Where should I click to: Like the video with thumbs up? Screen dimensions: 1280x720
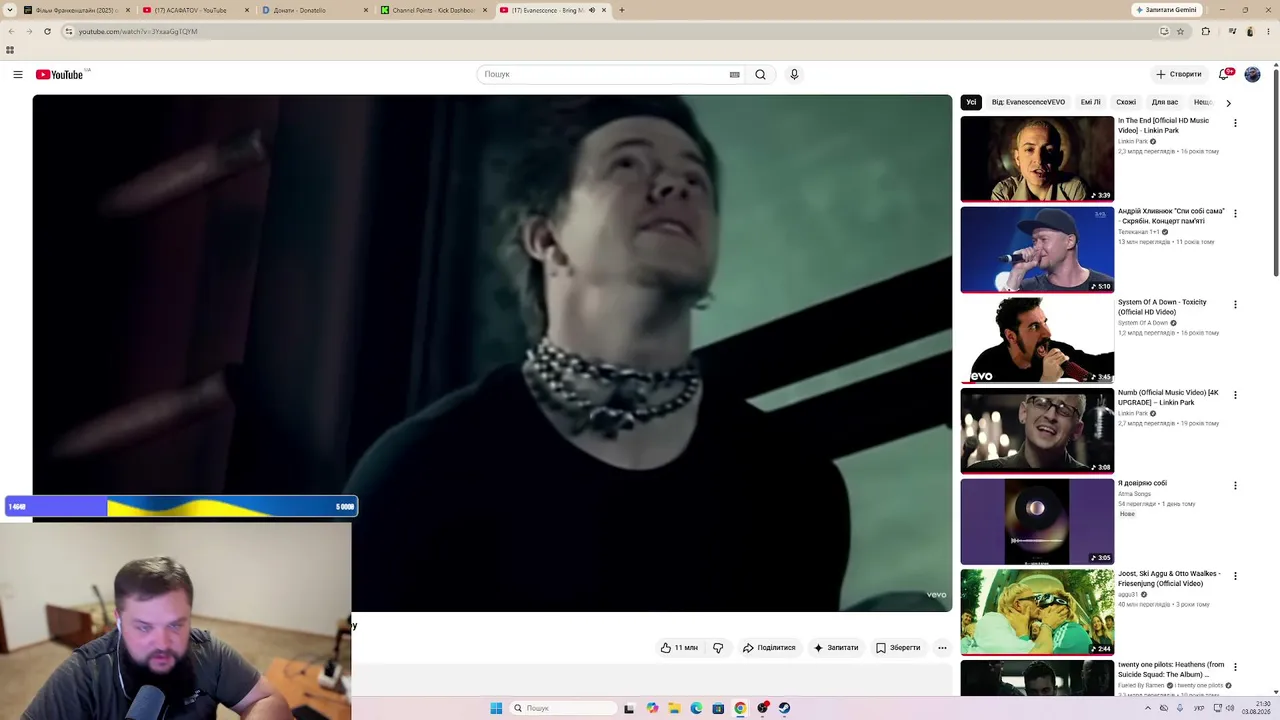tap(680, 648)
